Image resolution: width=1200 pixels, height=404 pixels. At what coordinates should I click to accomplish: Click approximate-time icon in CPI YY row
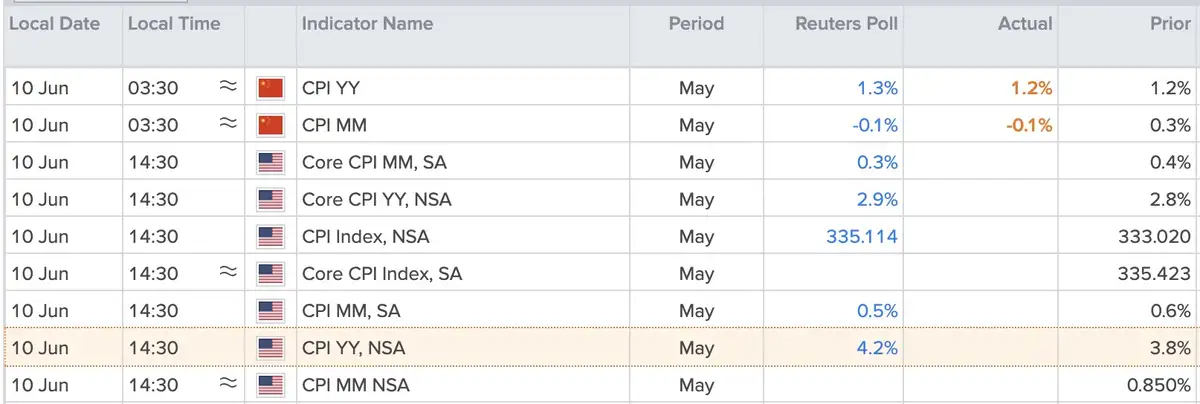point(229,87)
